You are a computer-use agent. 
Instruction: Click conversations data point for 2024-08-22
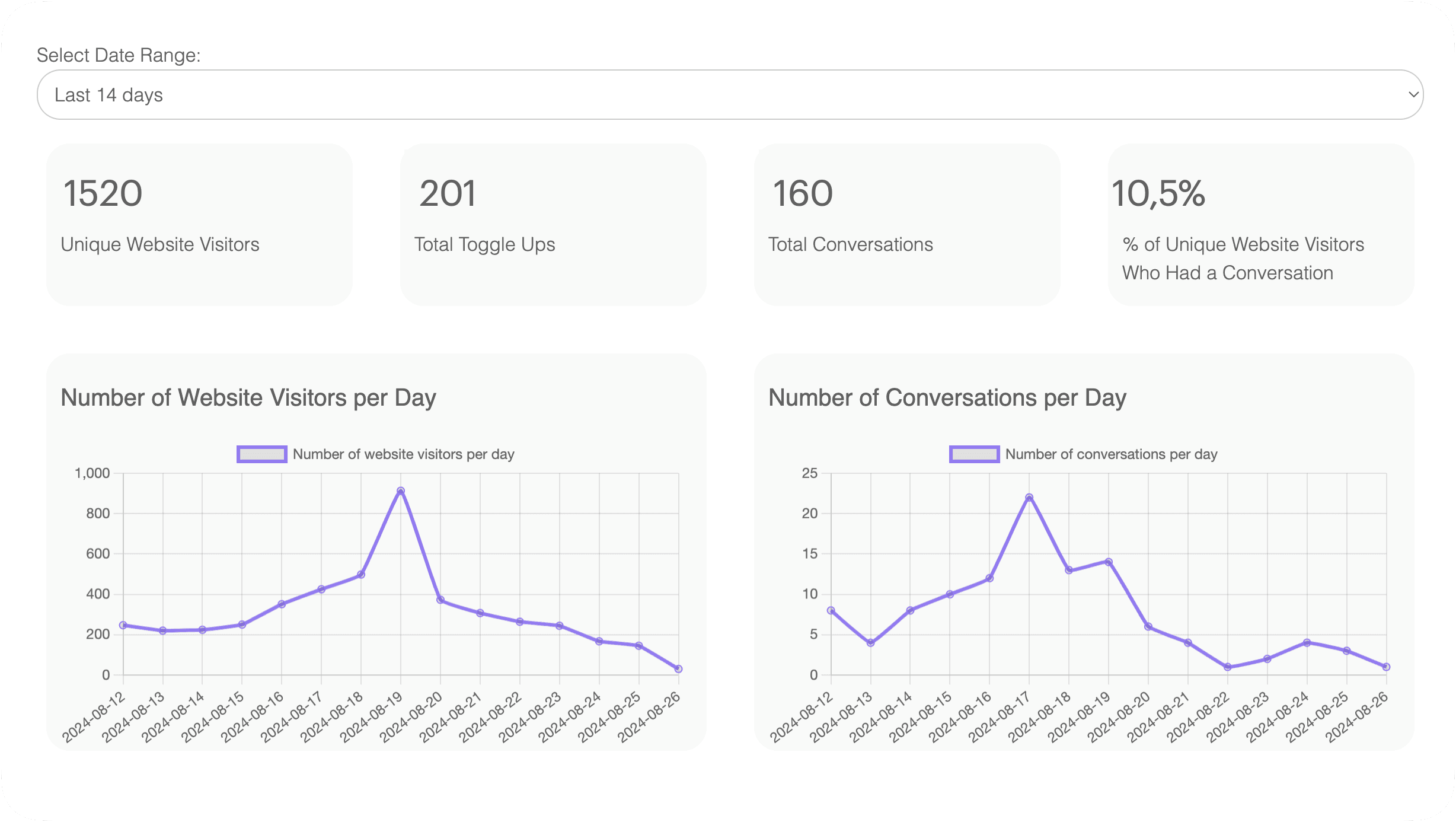pyautogui.click(x=1228, y=667)
